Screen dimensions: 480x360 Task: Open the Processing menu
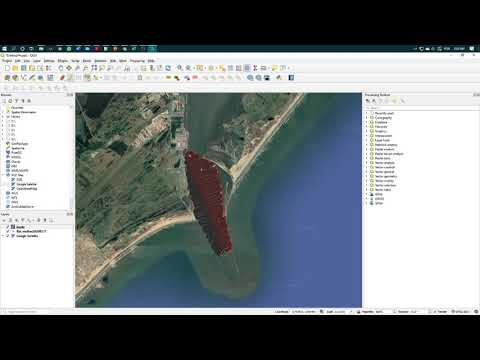tap(137, 61)
